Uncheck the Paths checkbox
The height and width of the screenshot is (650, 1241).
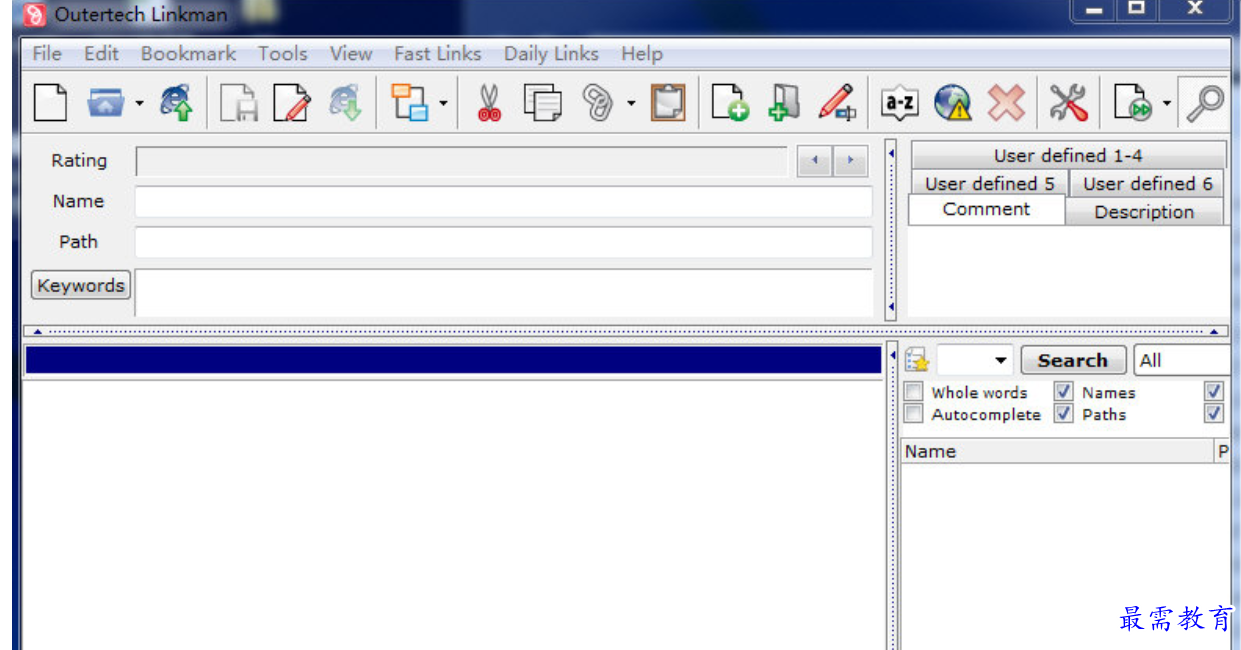[1064, 413]
